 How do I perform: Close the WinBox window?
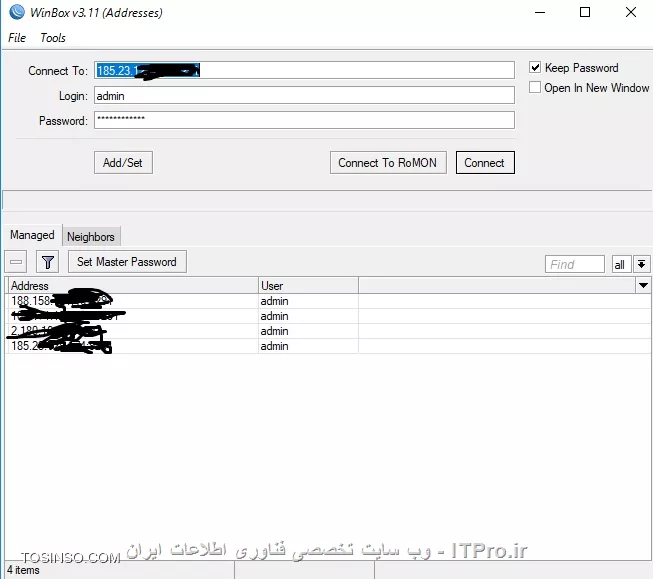[631, 12]
